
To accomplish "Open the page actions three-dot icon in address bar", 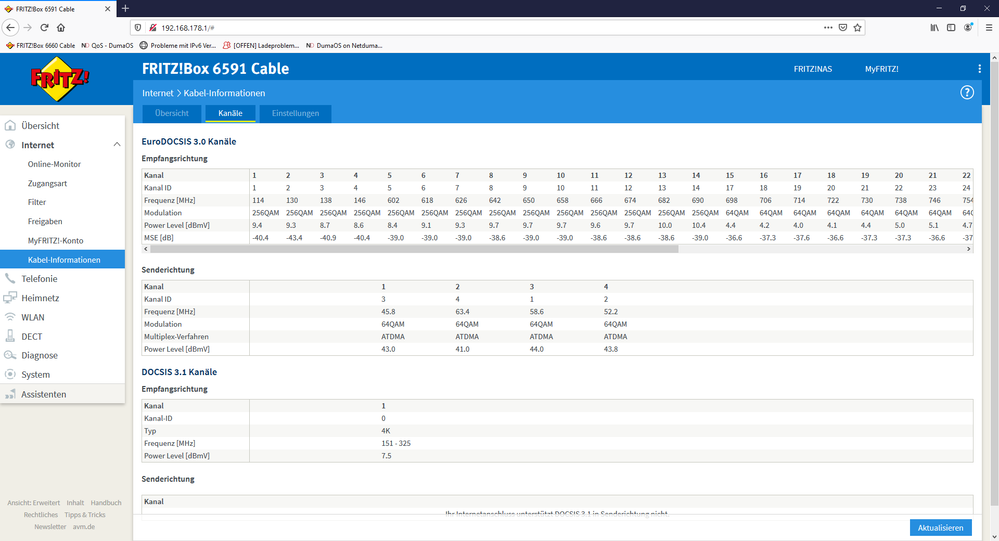I will tap(828, 27).
